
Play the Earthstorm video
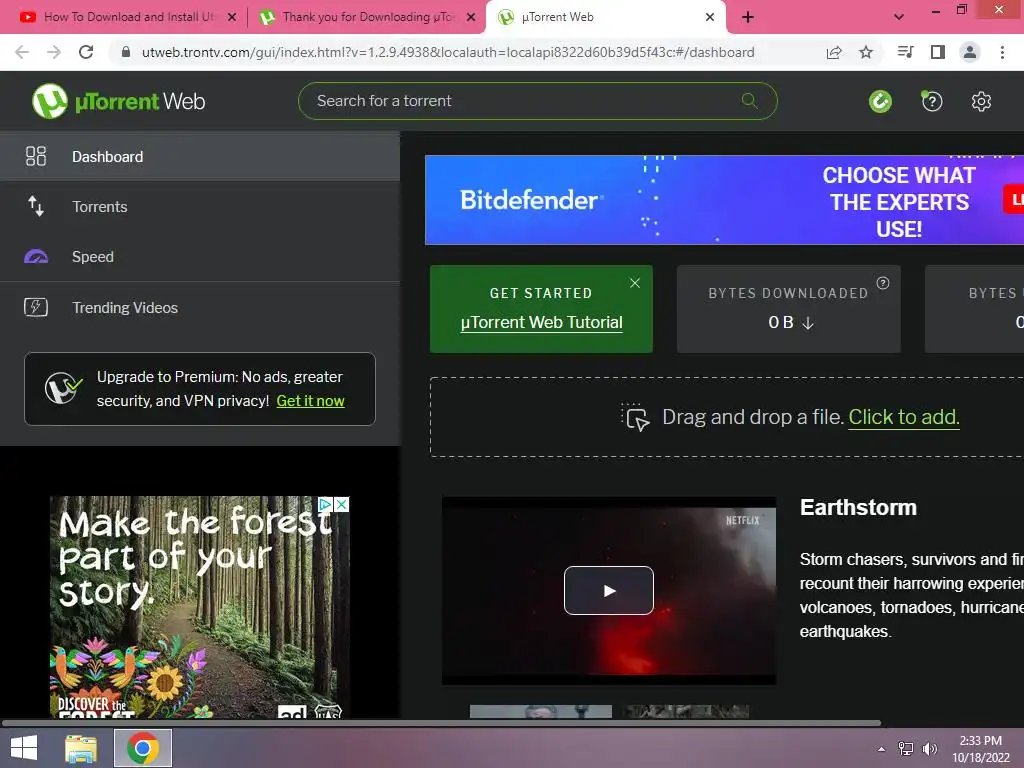pos(609,590)
